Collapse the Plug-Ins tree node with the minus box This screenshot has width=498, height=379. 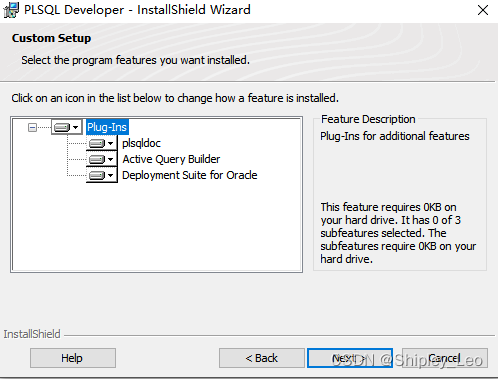[x=32, y=127]
